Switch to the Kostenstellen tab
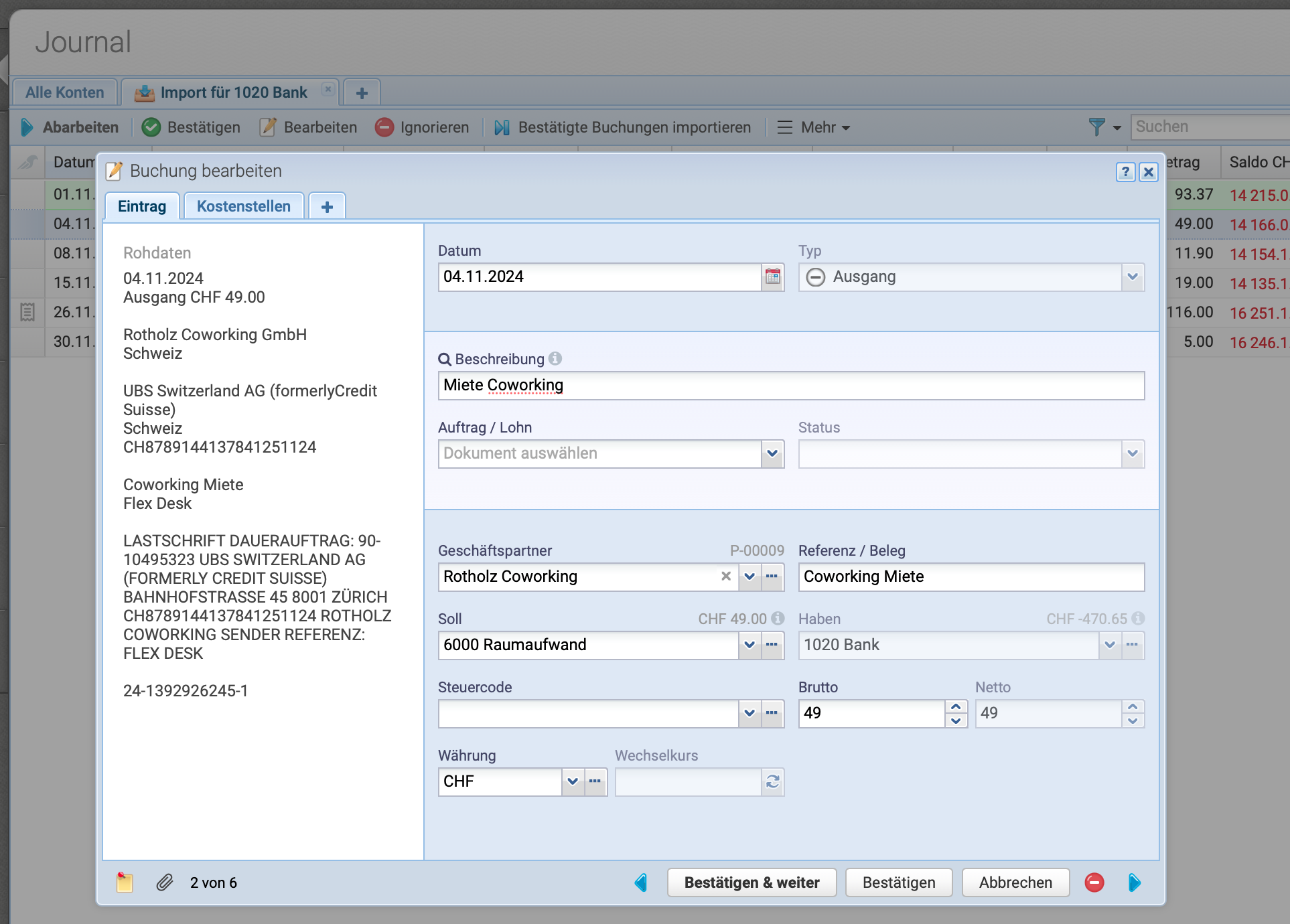Viewport: 1290px width, 924px height. coord(244,206)
